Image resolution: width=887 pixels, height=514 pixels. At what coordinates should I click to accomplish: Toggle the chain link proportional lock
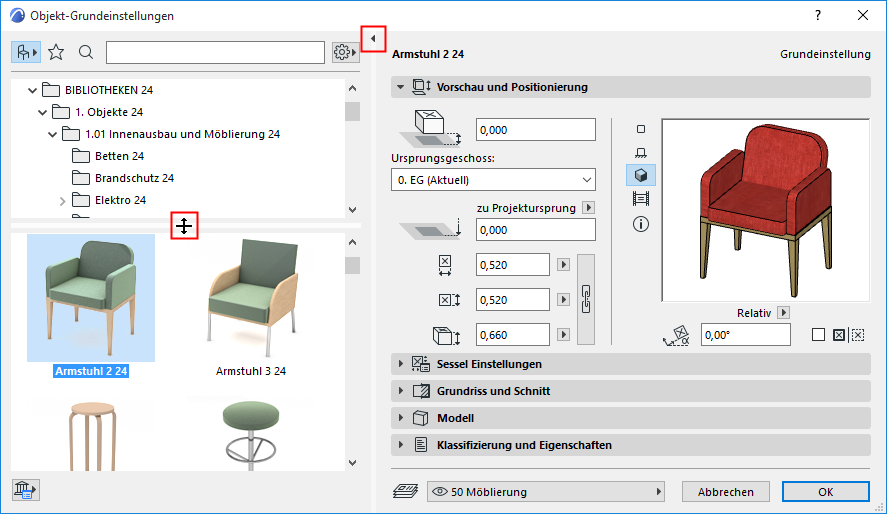point(586,299)
